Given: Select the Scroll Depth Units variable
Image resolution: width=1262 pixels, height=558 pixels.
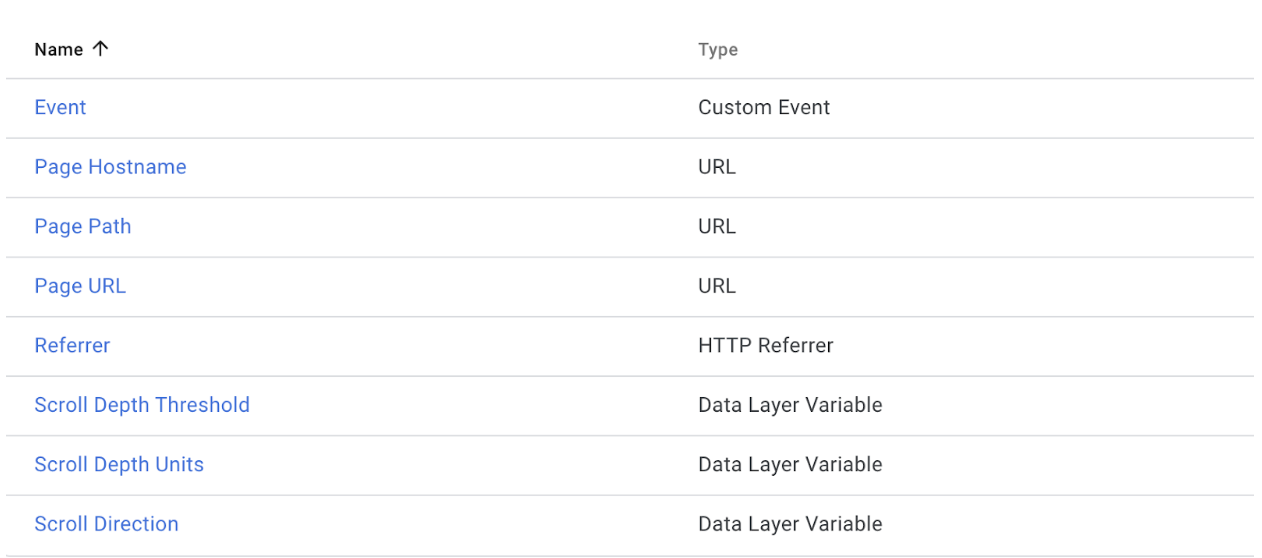Looking at the screenshot, I should [x=119, y=465].
